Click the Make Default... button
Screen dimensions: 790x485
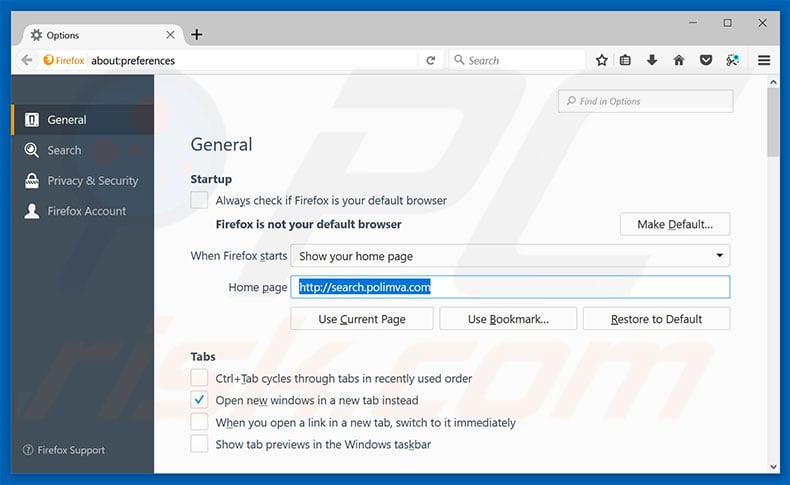click(675, 224)
